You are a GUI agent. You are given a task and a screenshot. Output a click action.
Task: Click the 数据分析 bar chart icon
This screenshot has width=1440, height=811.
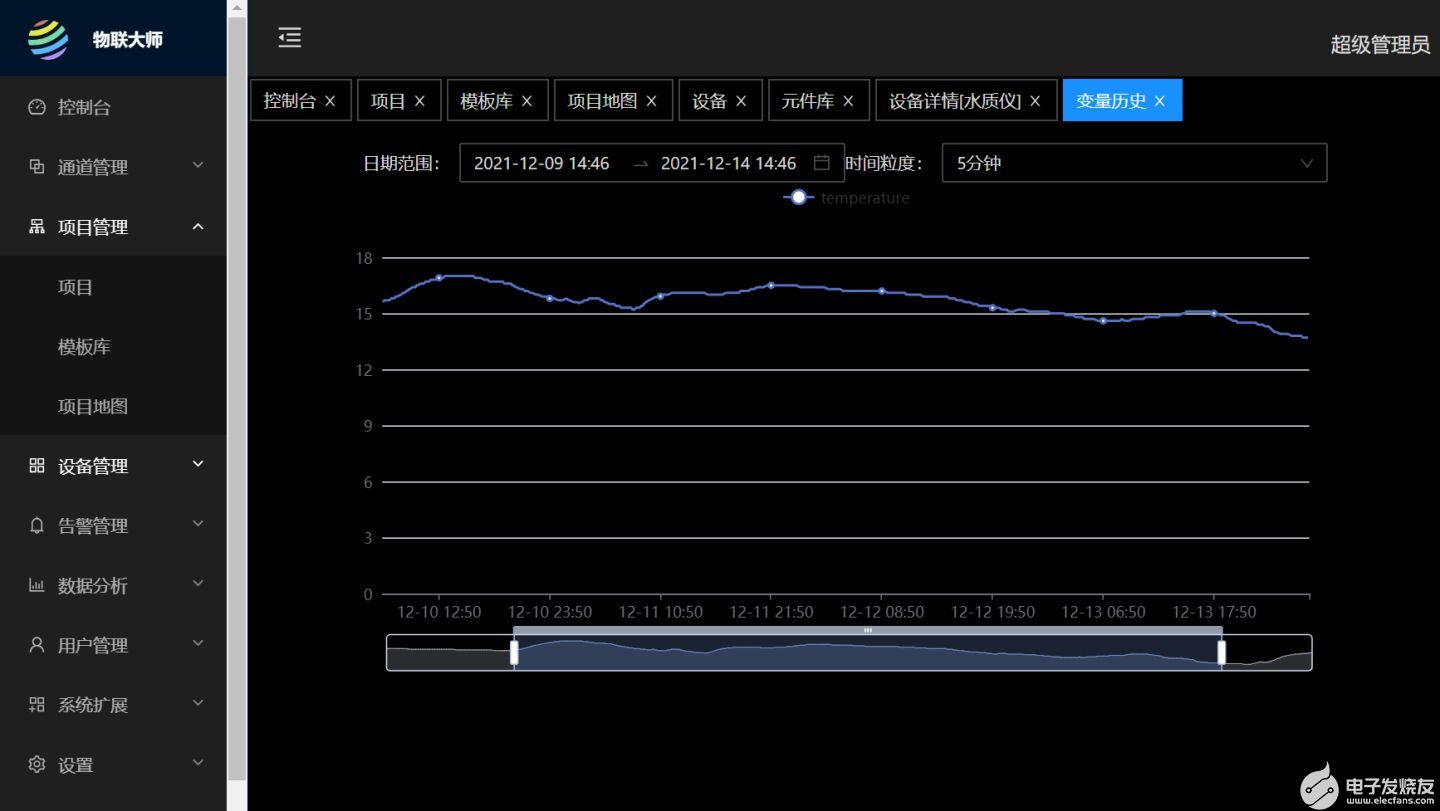point(37,586)
